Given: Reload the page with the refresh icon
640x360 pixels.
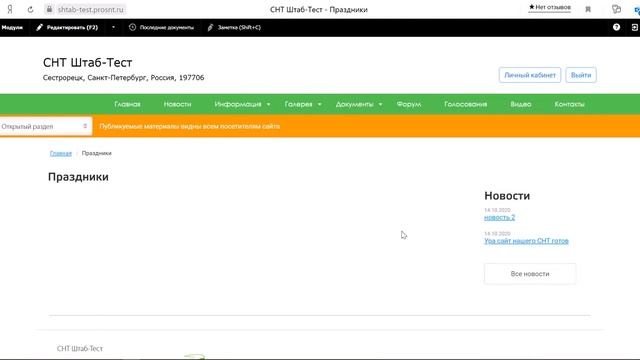Looking at the screenshot, I should (30, 9).
